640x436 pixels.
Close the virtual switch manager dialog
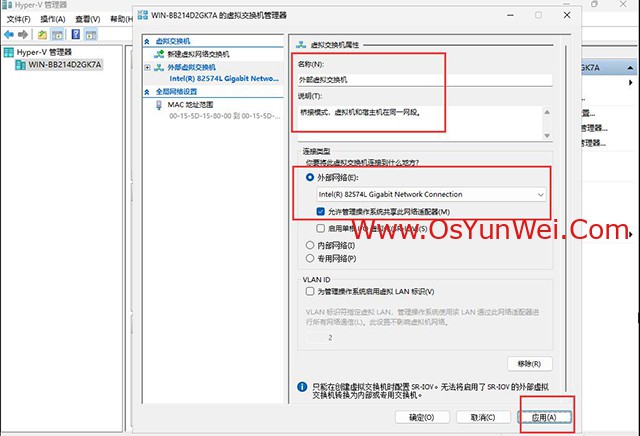coord(567,15)
